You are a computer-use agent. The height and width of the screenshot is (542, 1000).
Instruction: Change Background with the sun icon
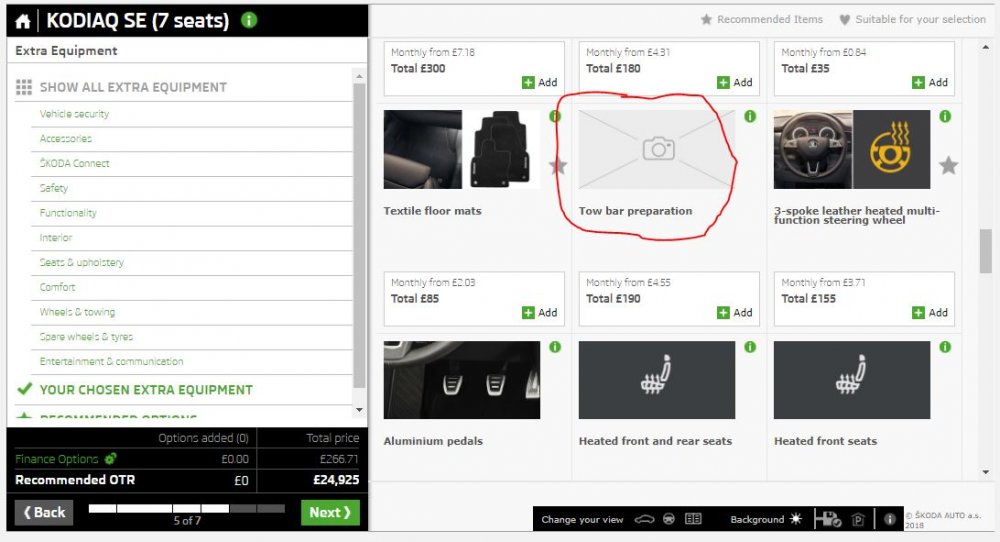point(796,519)
